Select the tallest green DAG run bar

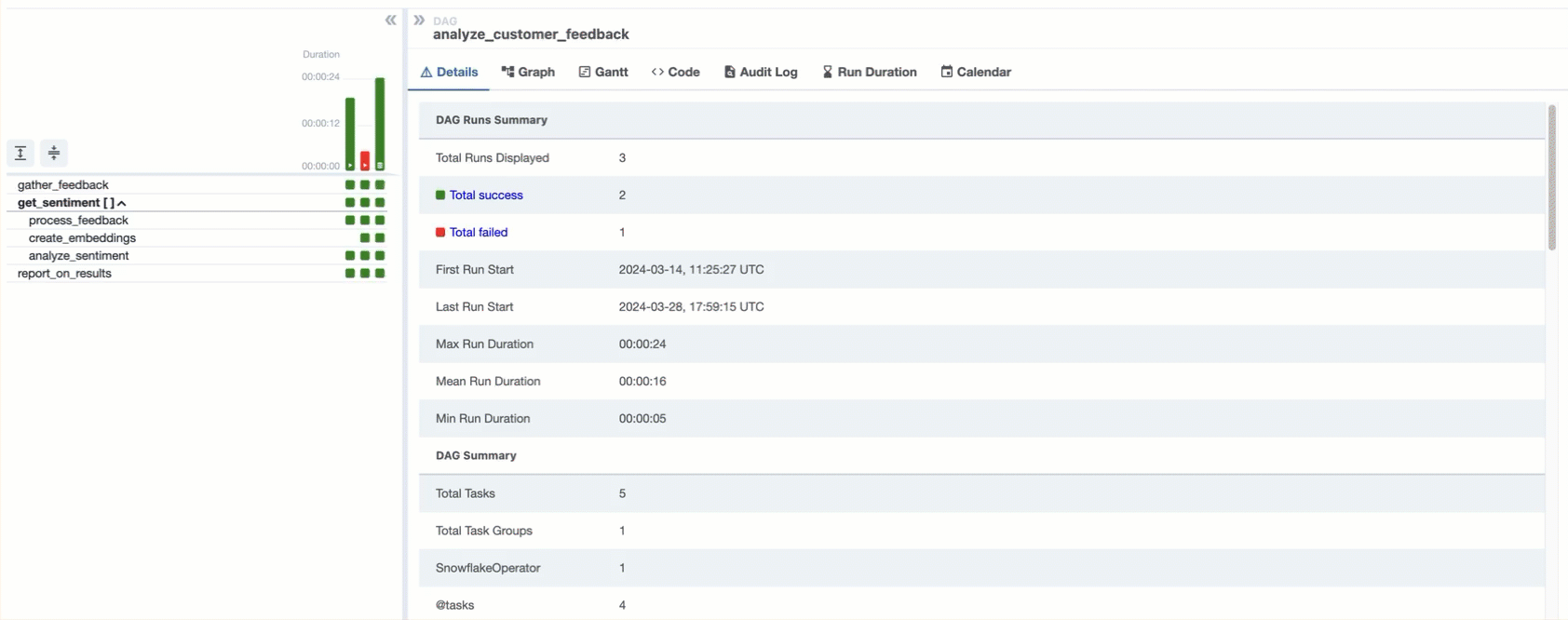[x=380, y=123]
